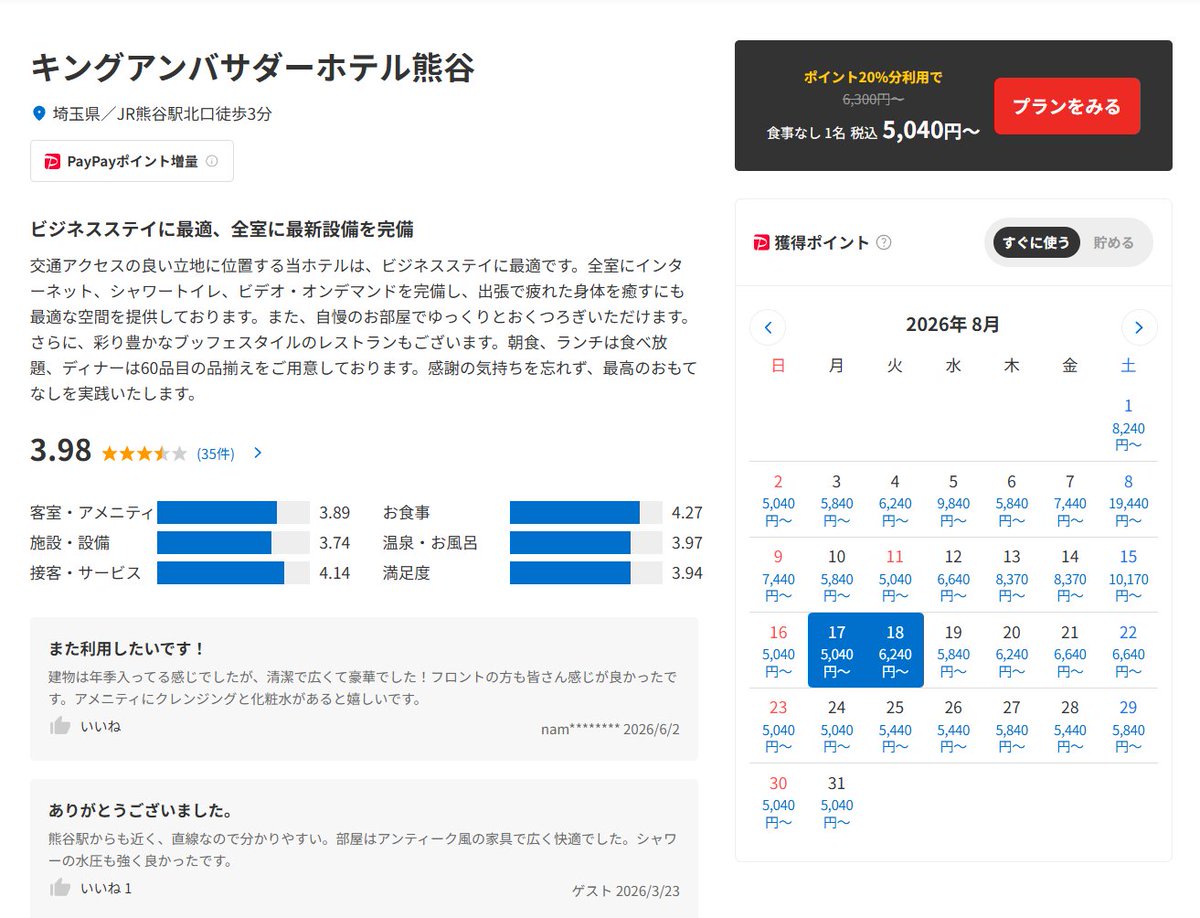Select すぐに使う points option
The height and width of the screenshot is (918, 1200).
pos(1036,242)
